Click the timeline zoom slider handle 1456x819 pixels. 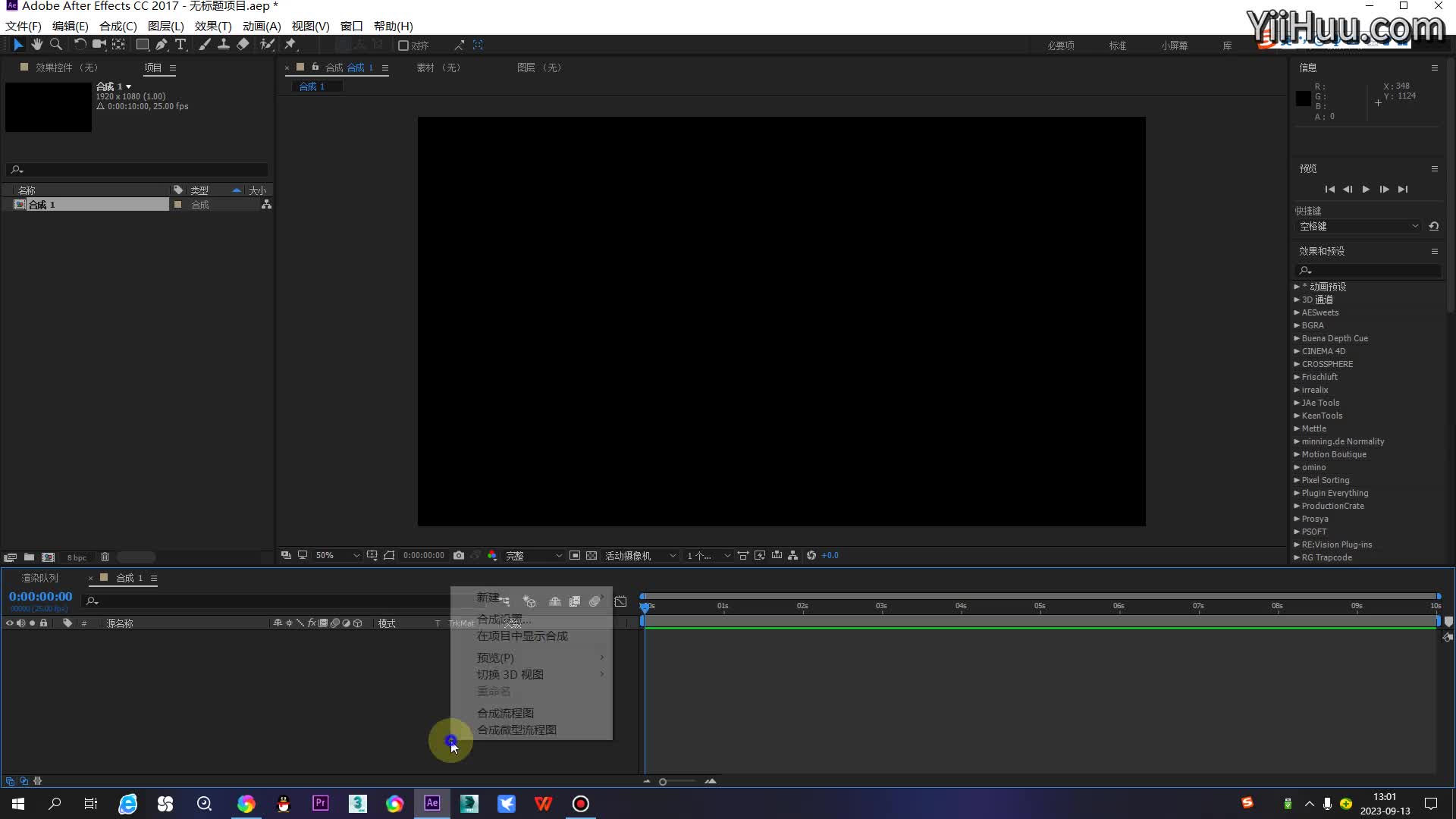click(663, 782)
